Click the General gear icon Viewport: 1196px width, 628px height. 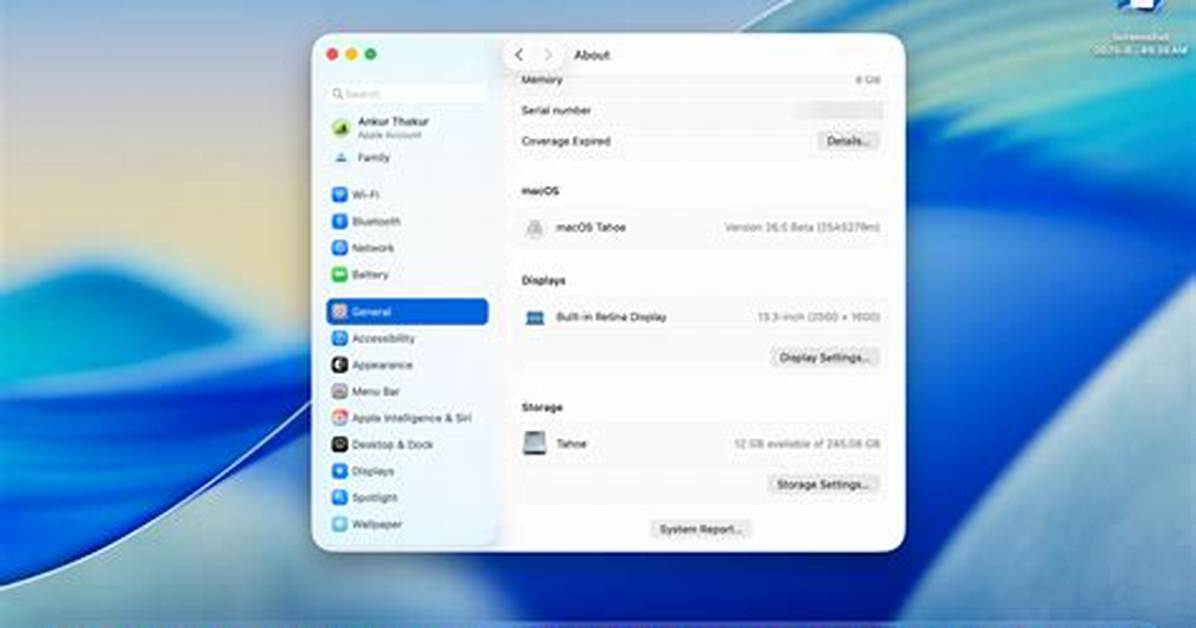tap(339, 311)
